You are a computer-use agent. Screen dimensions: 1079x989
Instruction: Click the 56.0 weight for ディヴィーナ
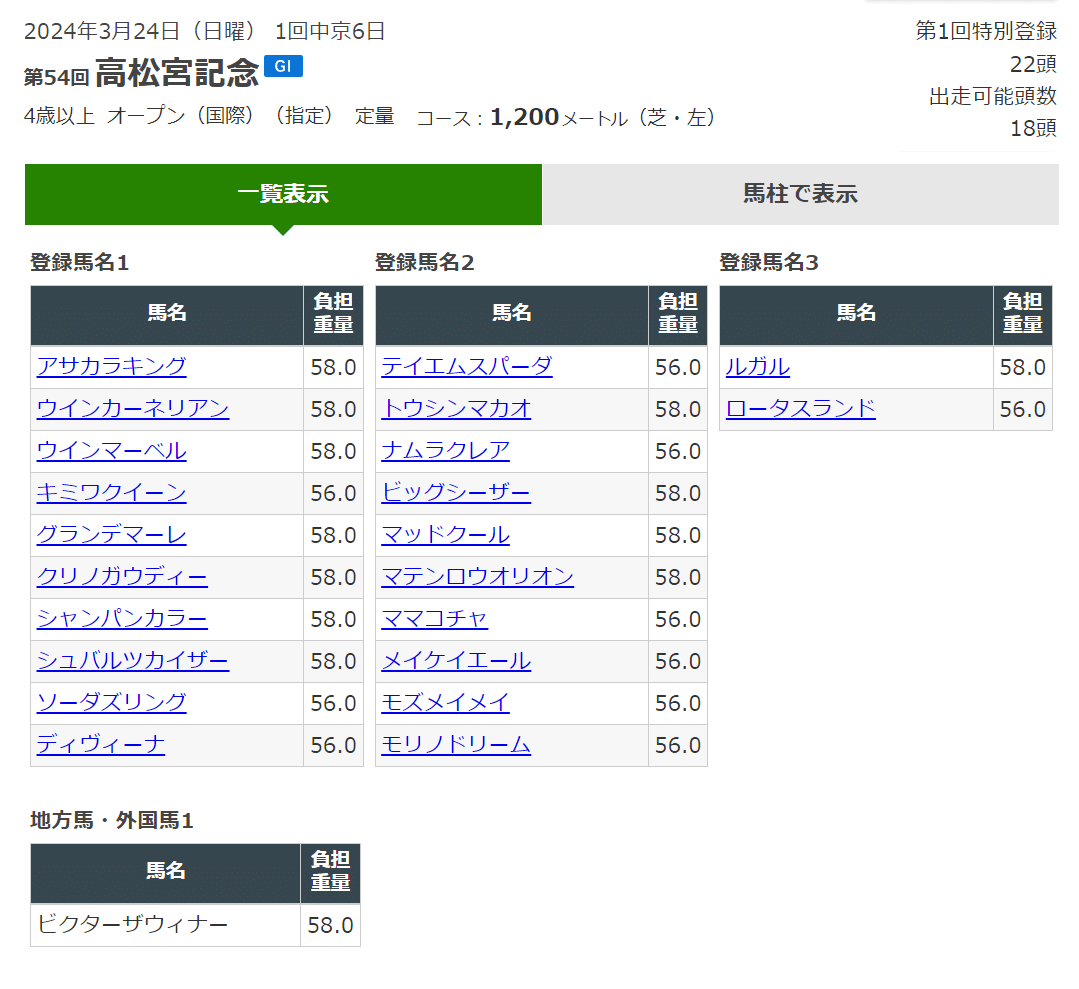pyautogui.click(x=333, y=745)
